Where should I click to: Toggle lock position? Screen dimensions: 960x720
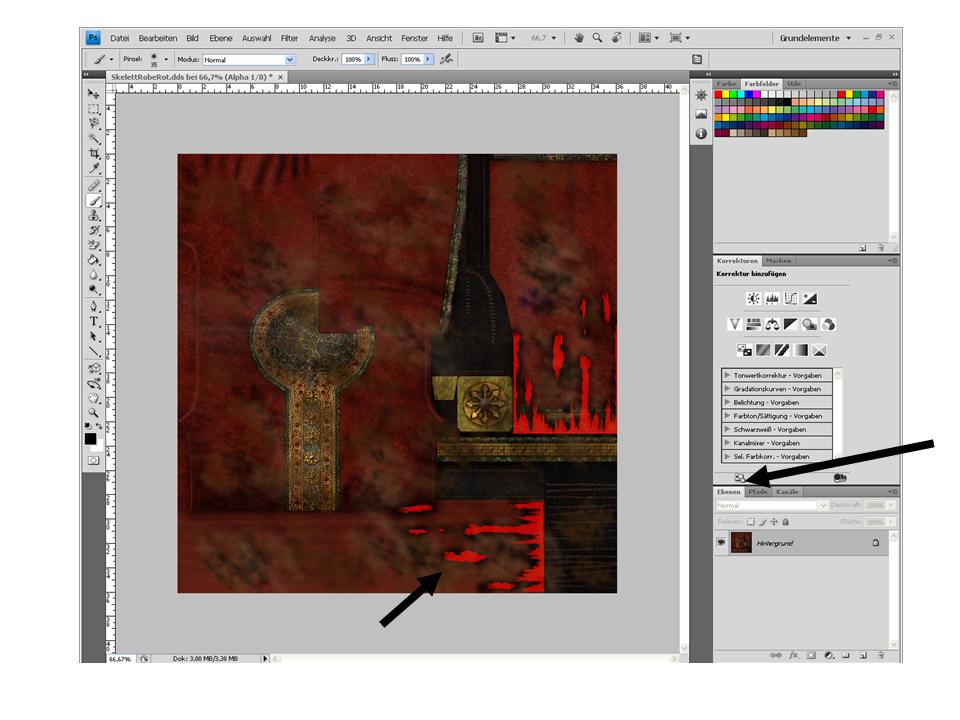pos(774,522)
